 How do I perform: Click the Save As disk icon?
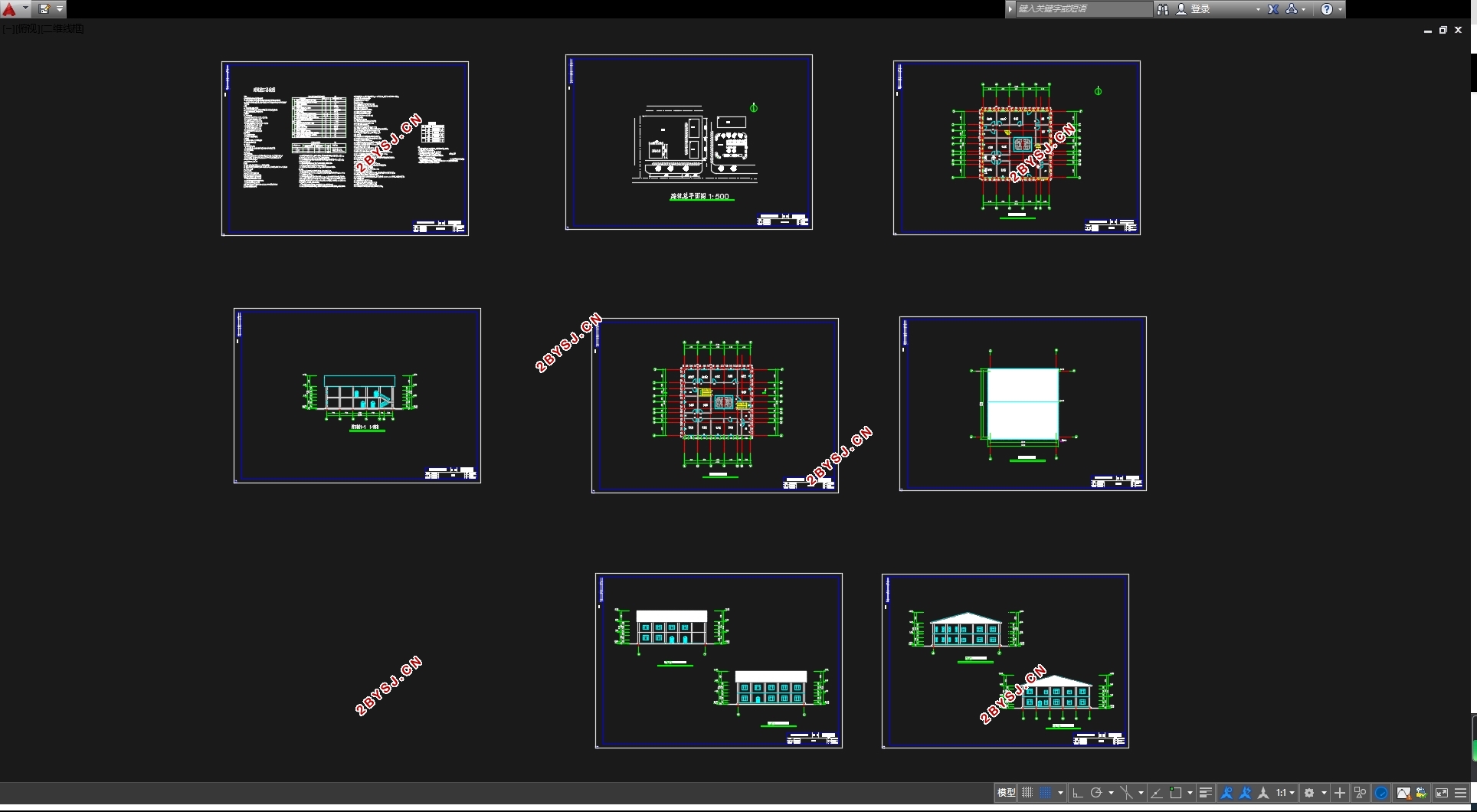click(44, 9)
